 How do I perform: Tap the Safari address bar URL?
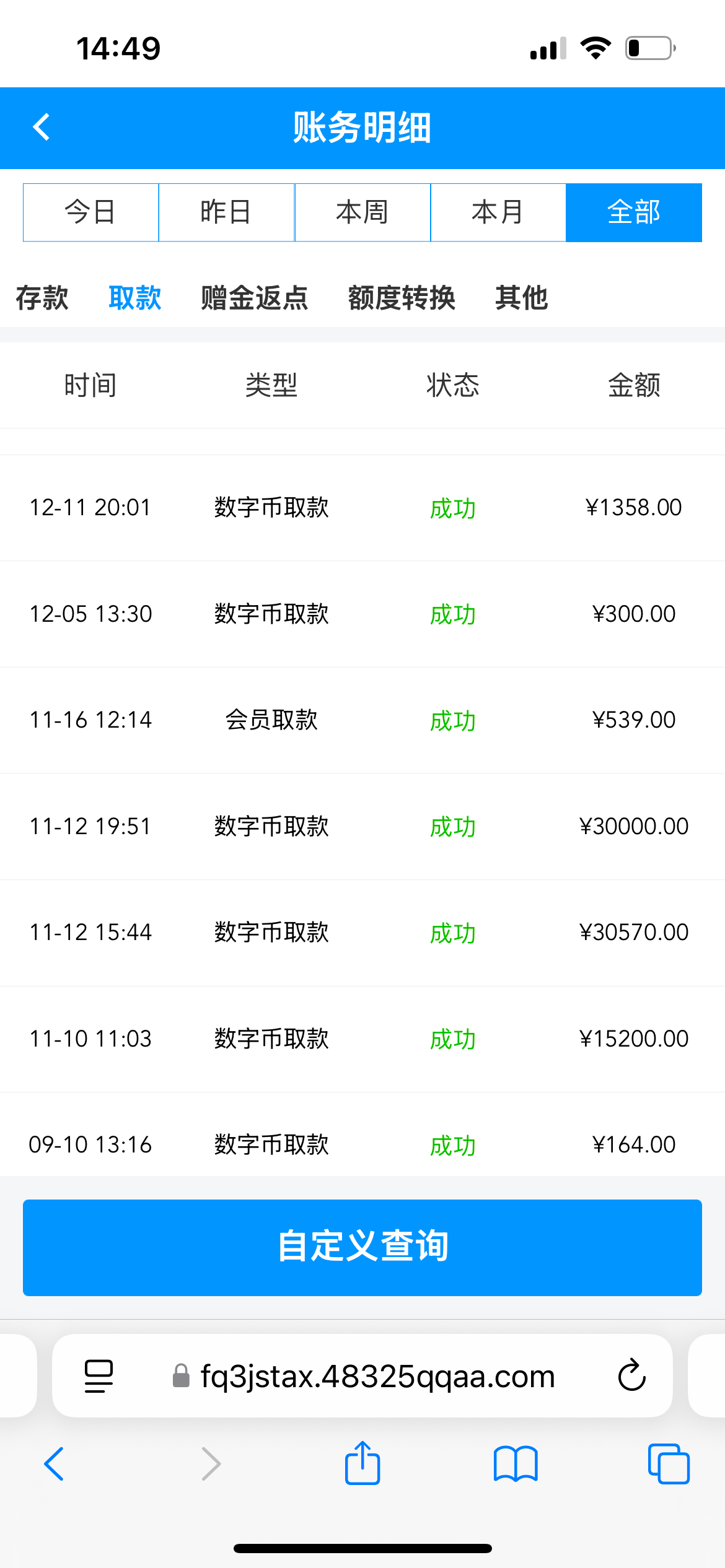tap(377, 1376)
